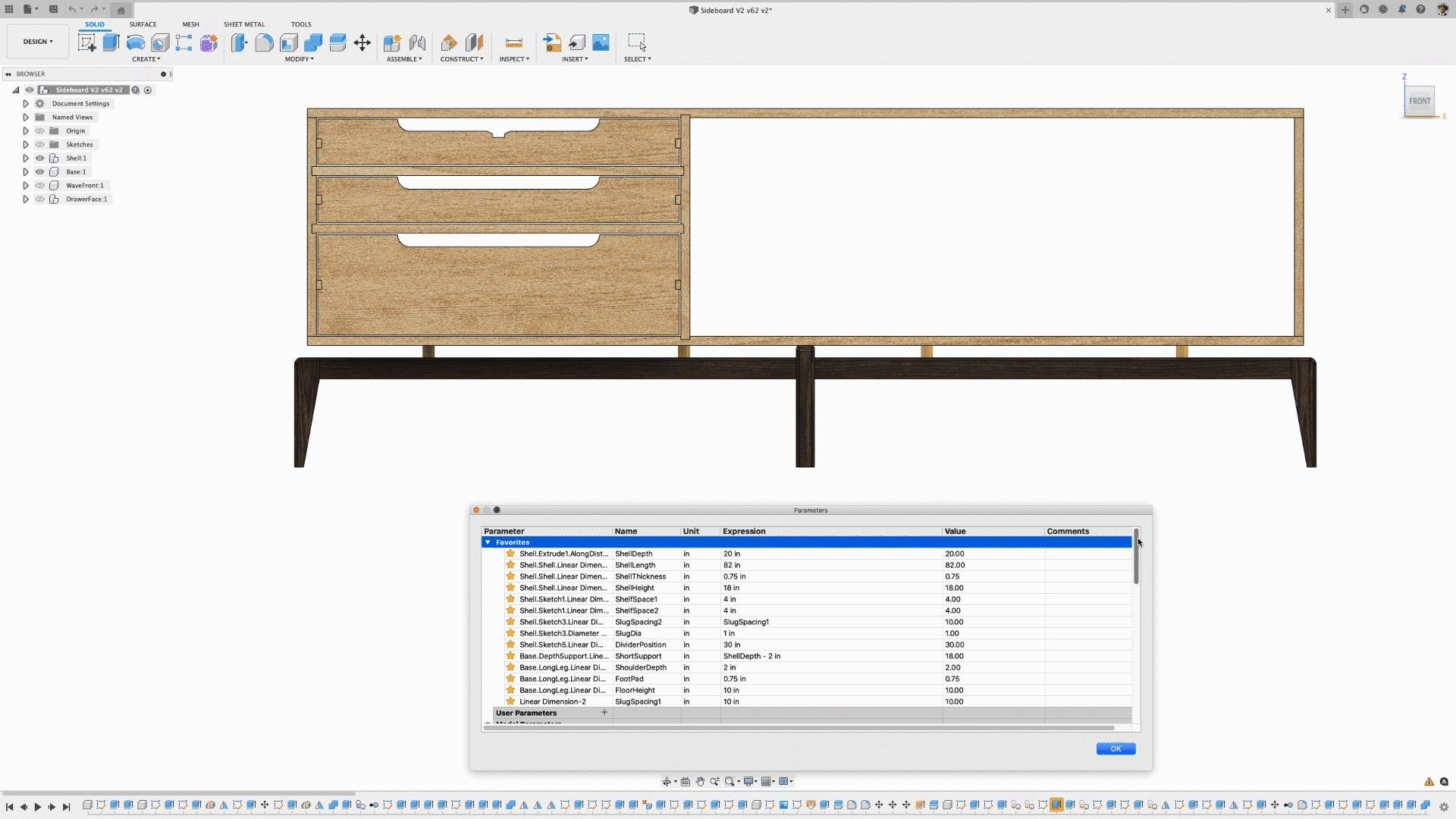Click the Extrude tool icon
The width and height of the screenshot is (1456, 819).
point(111,42)
